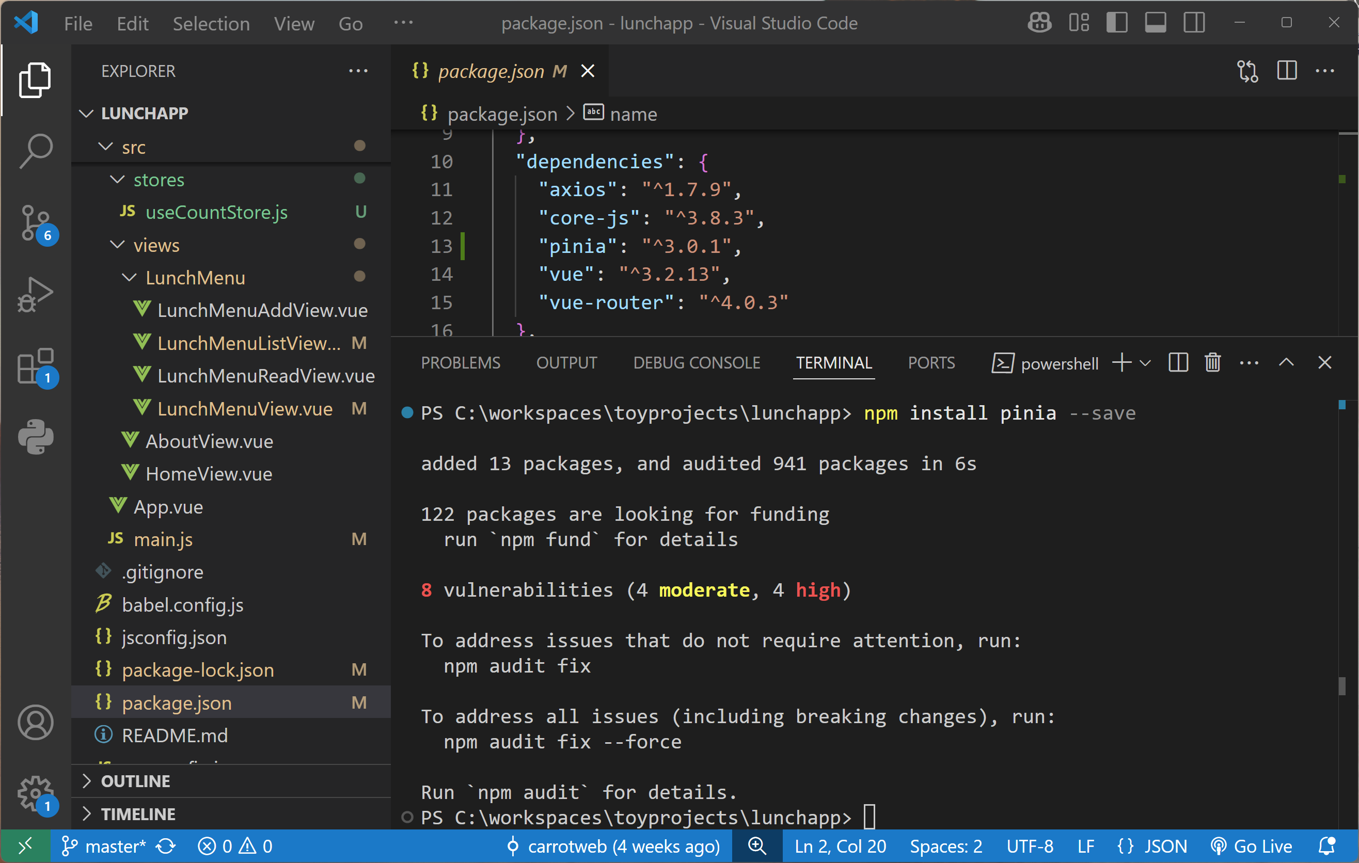The image size is (1359, 863).
Task: Click the zoom magnifier in status bar
Action: coord(757,847)
